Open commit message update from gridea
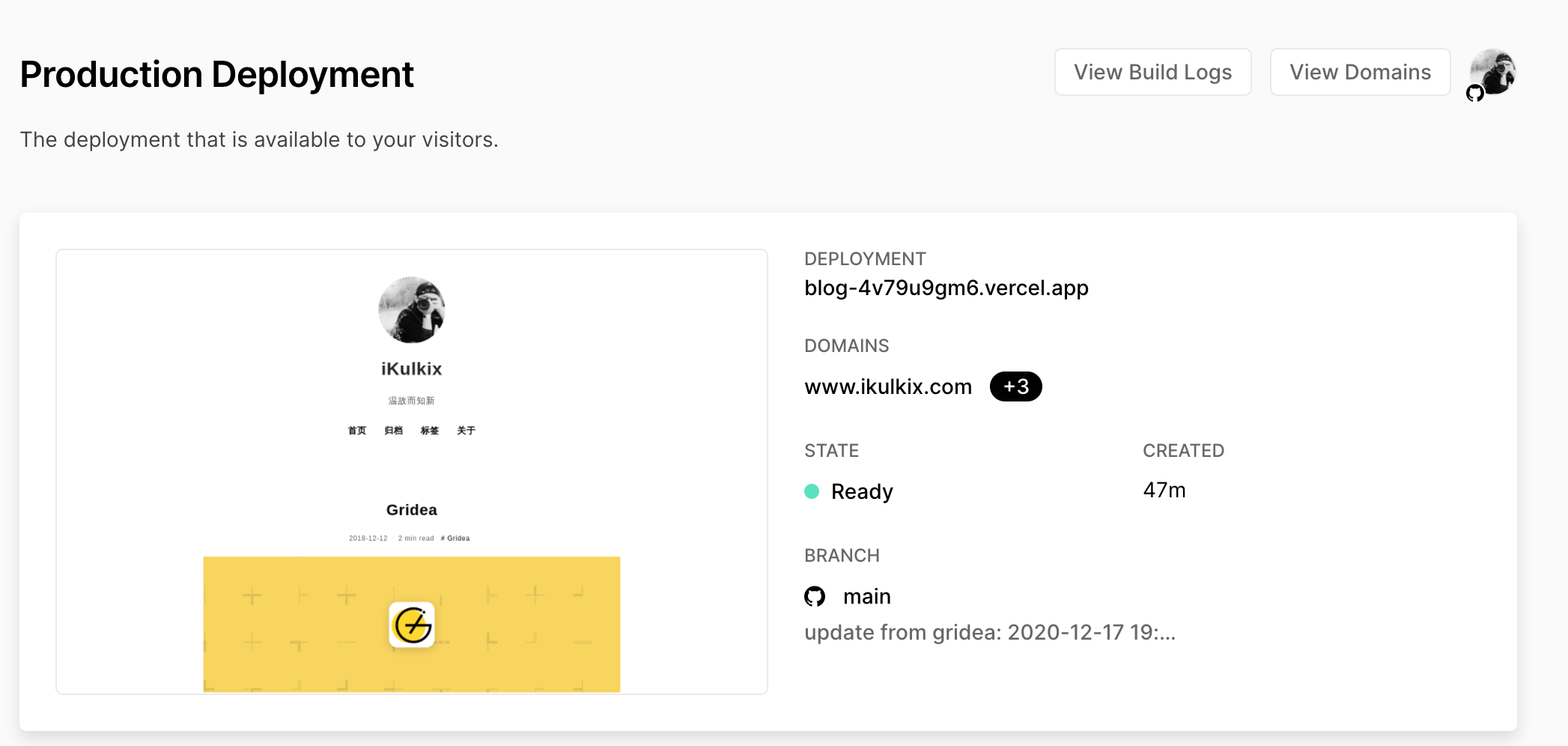Screen dimensions: 1568x746 (x=990, y=632)
